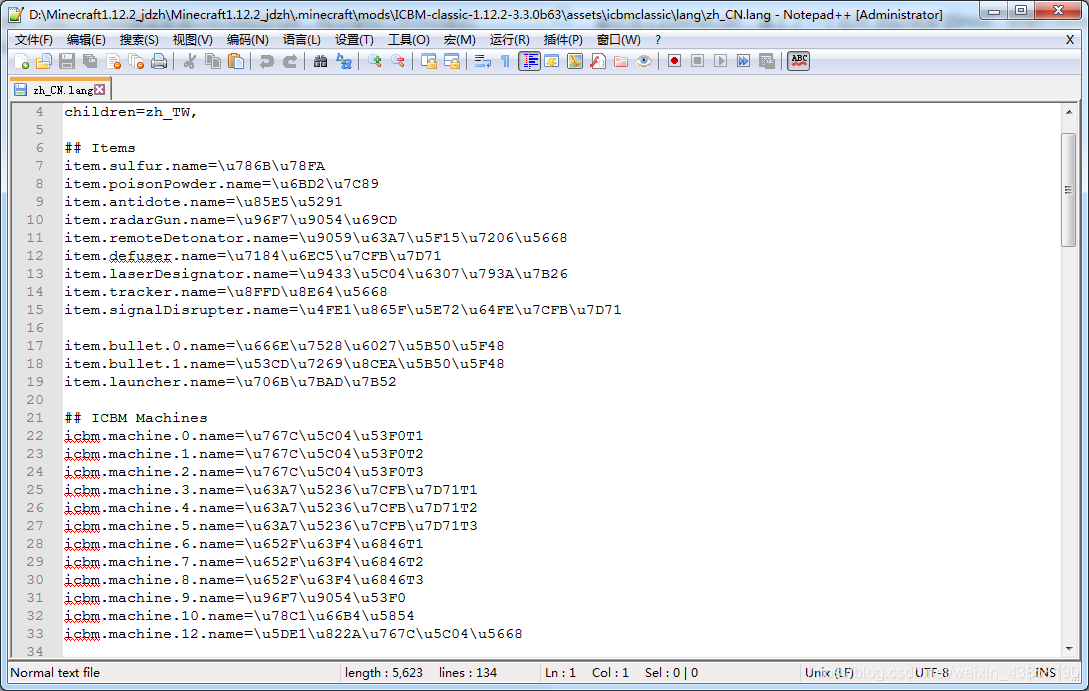Image resolution: width=1089 pixels, height=691 pixels.
Task: Open the 文件(F) menu
Action: tap(34, 40)
